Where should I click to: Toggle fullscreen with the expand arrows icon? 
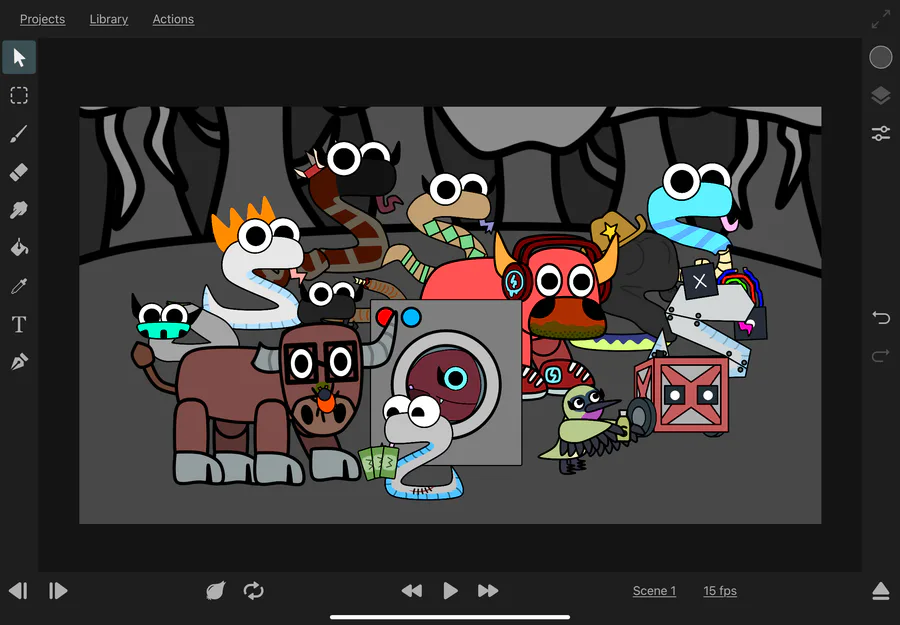(x=880, y=19)
